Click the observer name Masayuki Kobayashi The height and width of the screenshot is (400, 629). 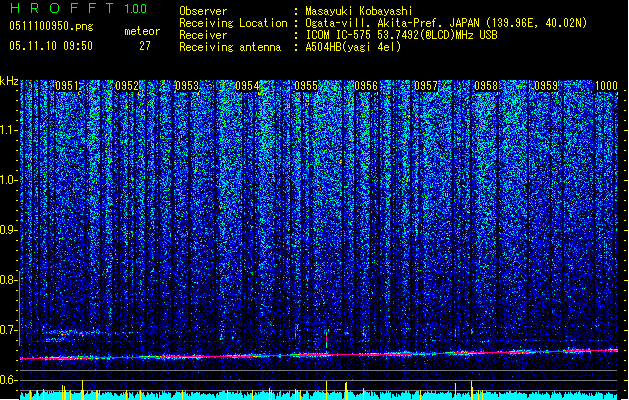coord(359,11)
